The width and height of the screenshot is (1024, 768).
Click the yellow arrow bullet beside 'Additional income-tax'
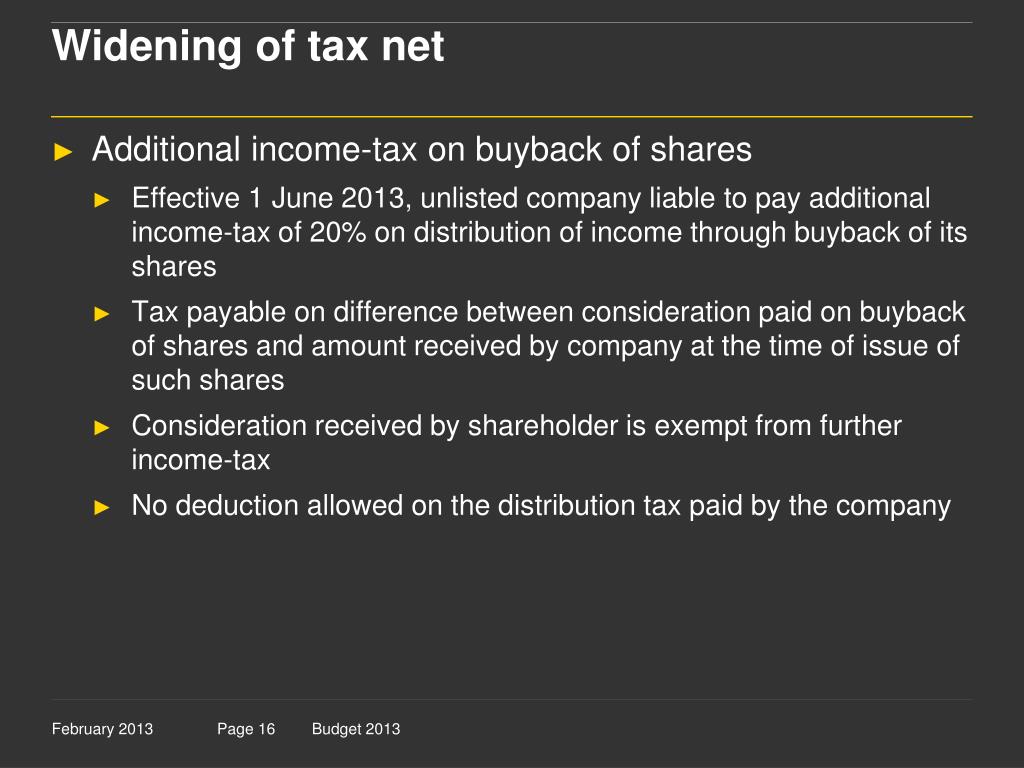(63, 153)
